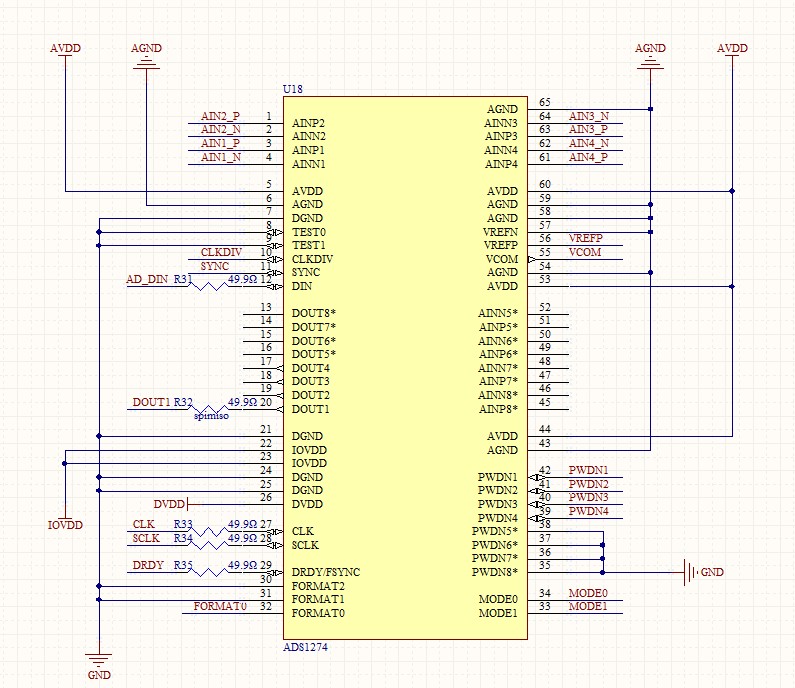Click the spimiso annotation text
The height and width of the screenshot is (688, 795).
(211, 416)
